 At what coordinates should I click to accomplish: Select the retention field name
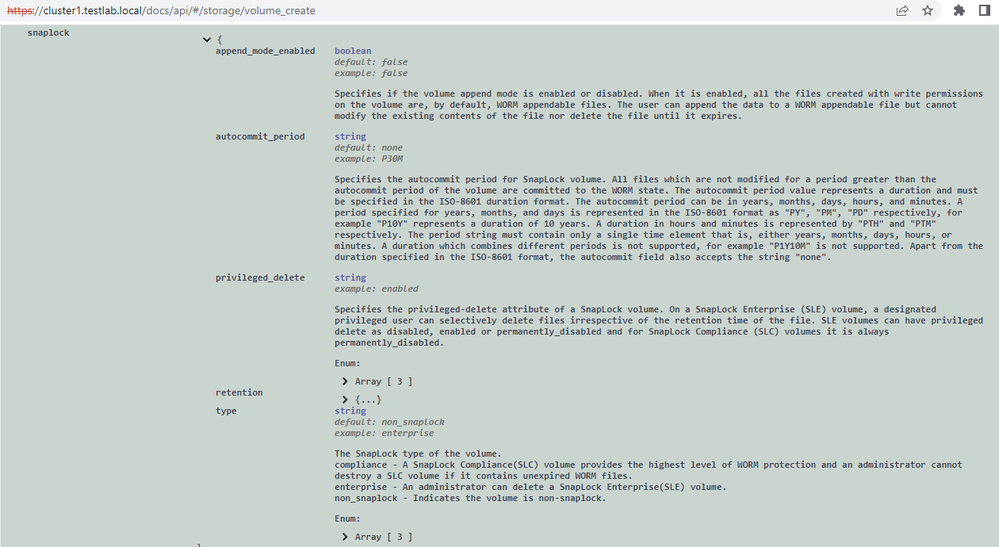click(x=239, y=392)
